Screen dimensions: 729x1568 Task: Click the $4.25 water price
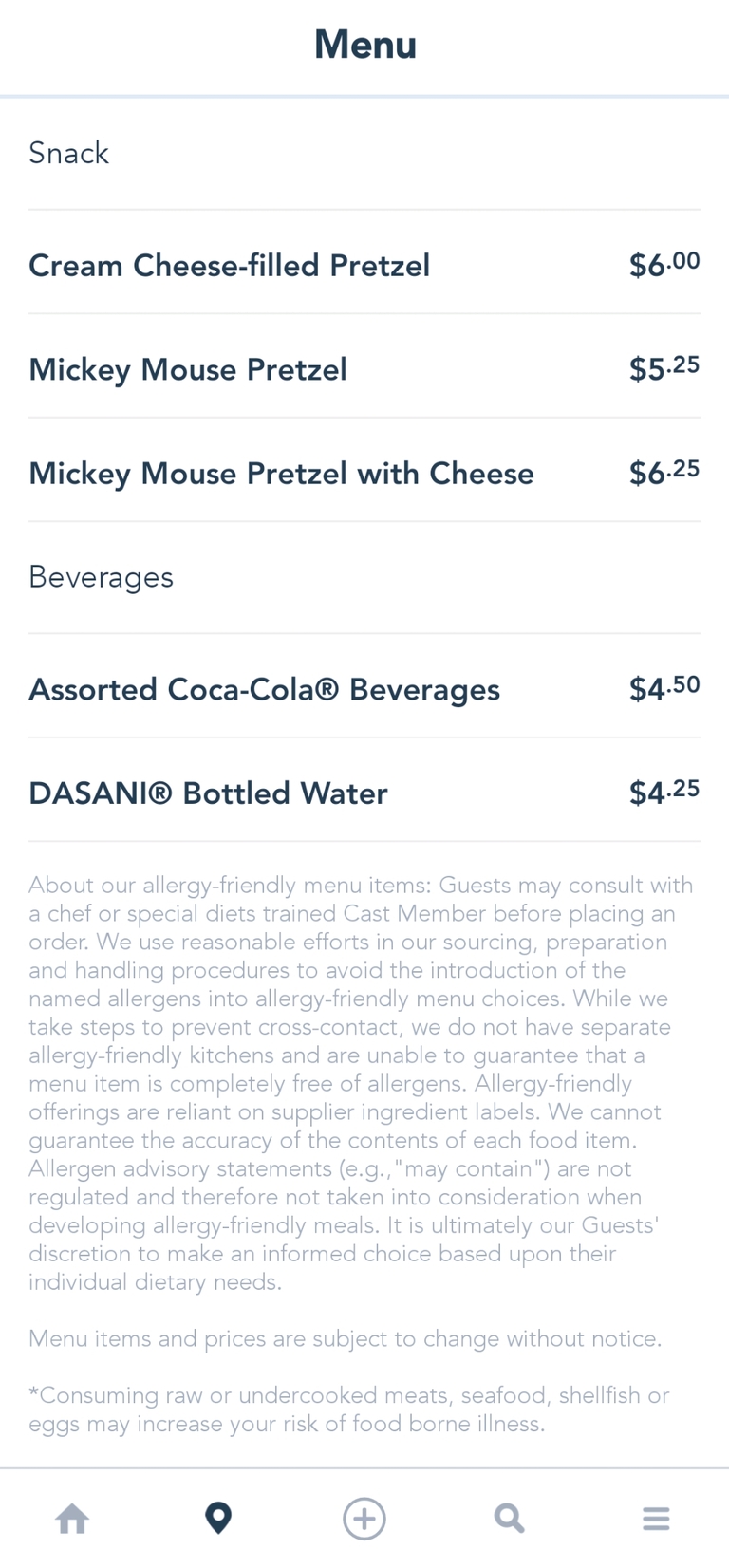tap(664, 792)
